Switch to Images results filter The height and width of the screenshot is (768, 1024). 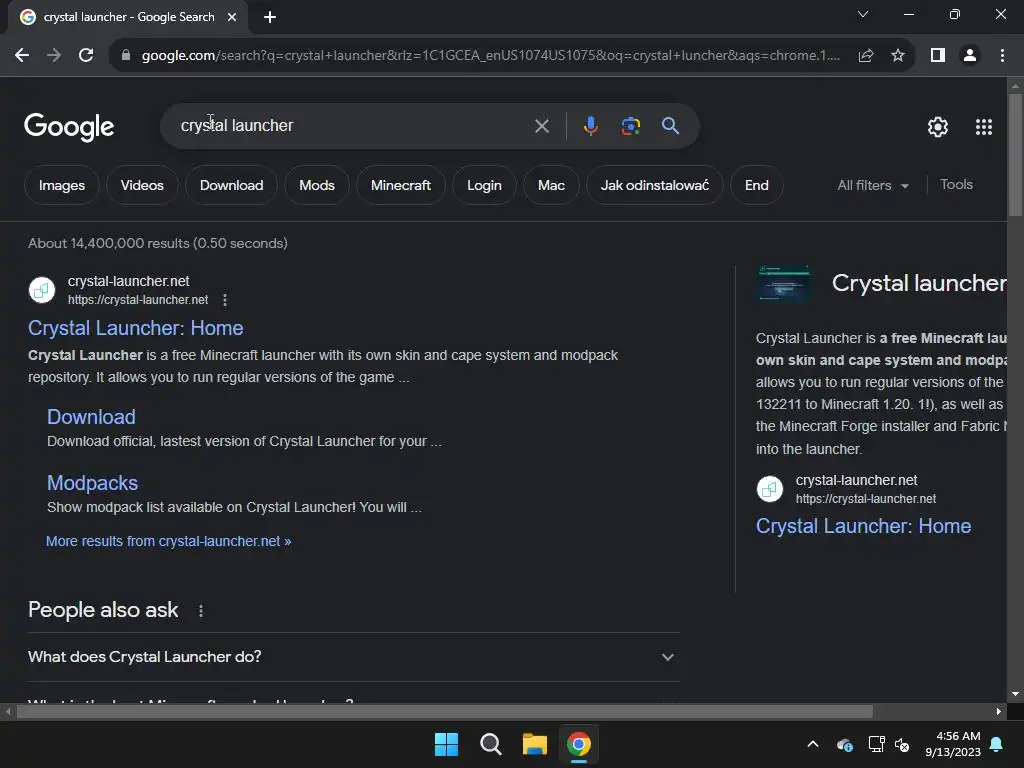click(x=61, y=185)
